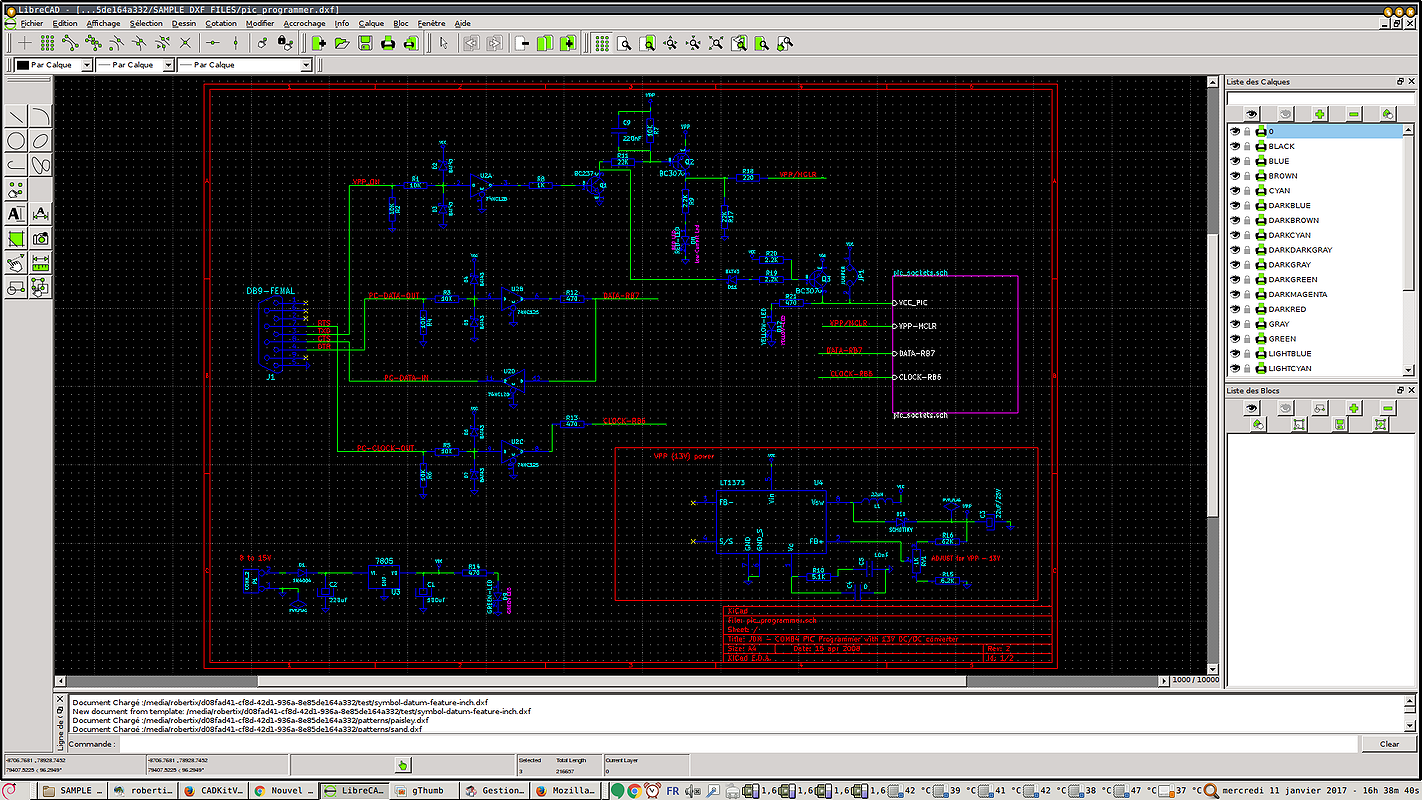Image resolution: width=1422 pixels, height=800 pixels.
Task: Lock the BLUE layer padlock
Action: point(1247,161)
